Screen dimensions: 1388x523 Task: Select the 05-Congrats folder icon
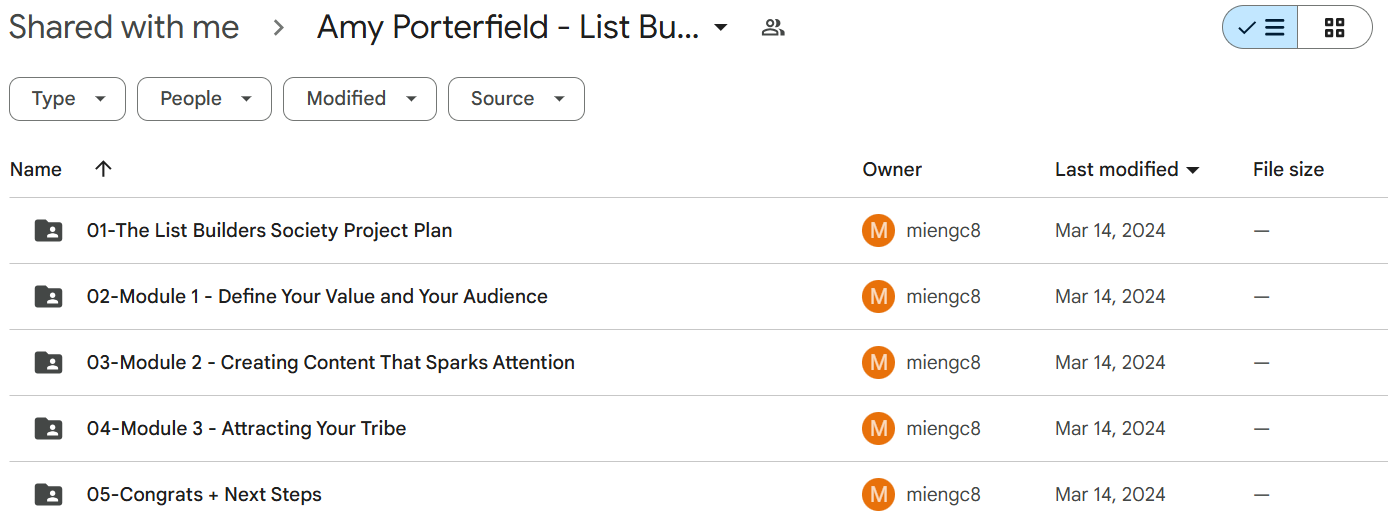(48, 495)
